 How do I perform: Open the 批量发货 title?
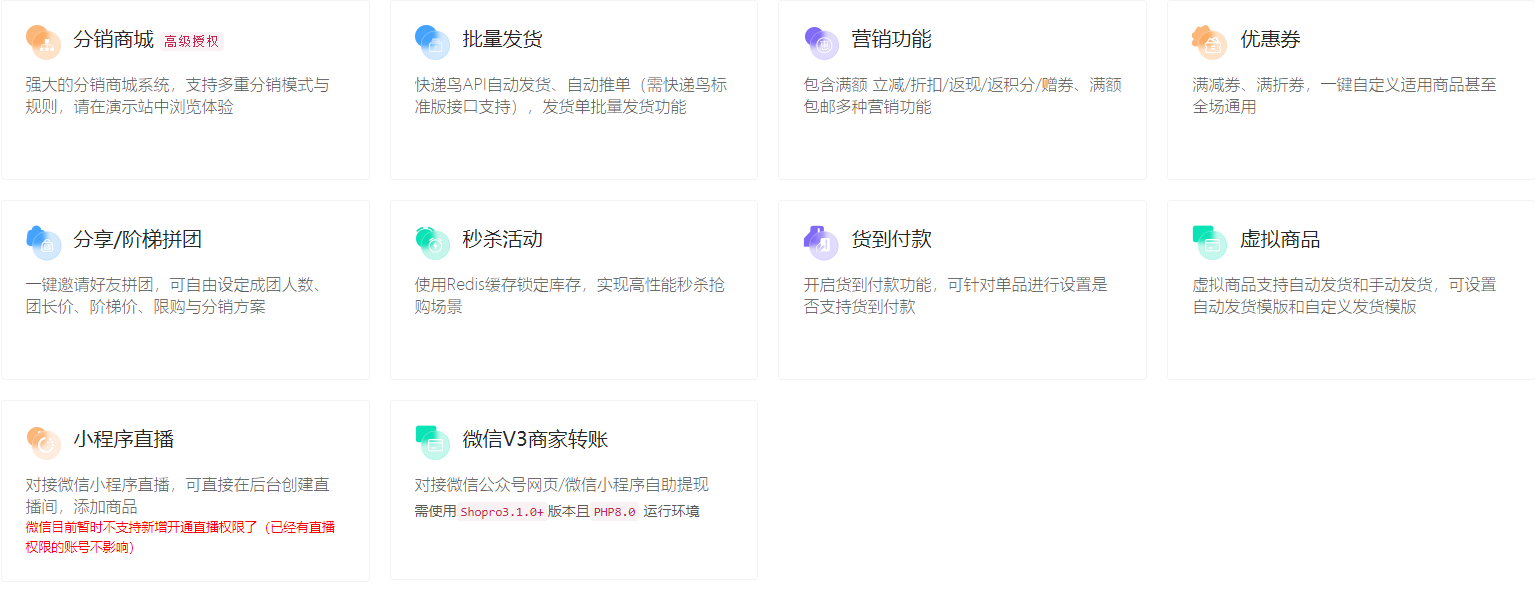coord(502,40)
